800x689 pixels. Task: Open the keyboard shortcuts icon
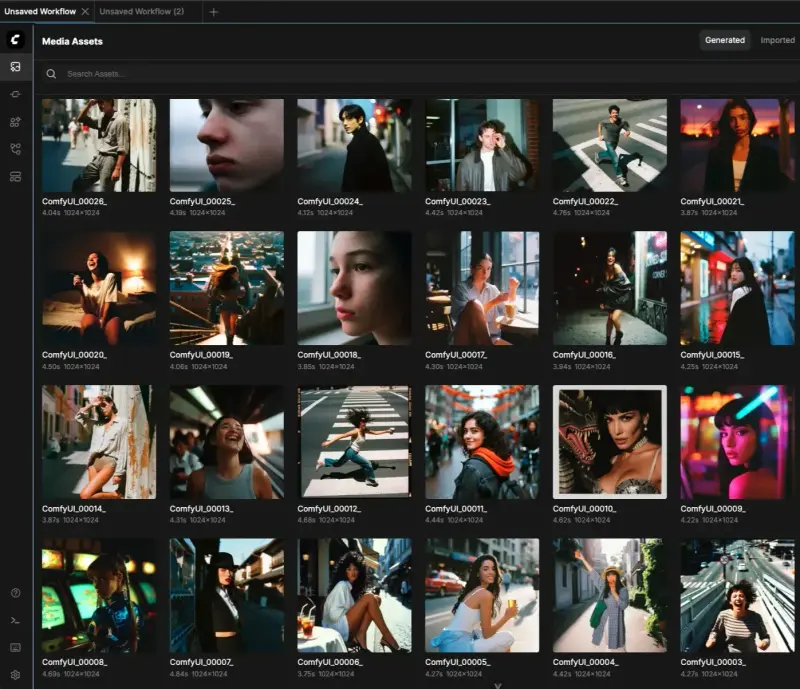click(x=15, y=647)
